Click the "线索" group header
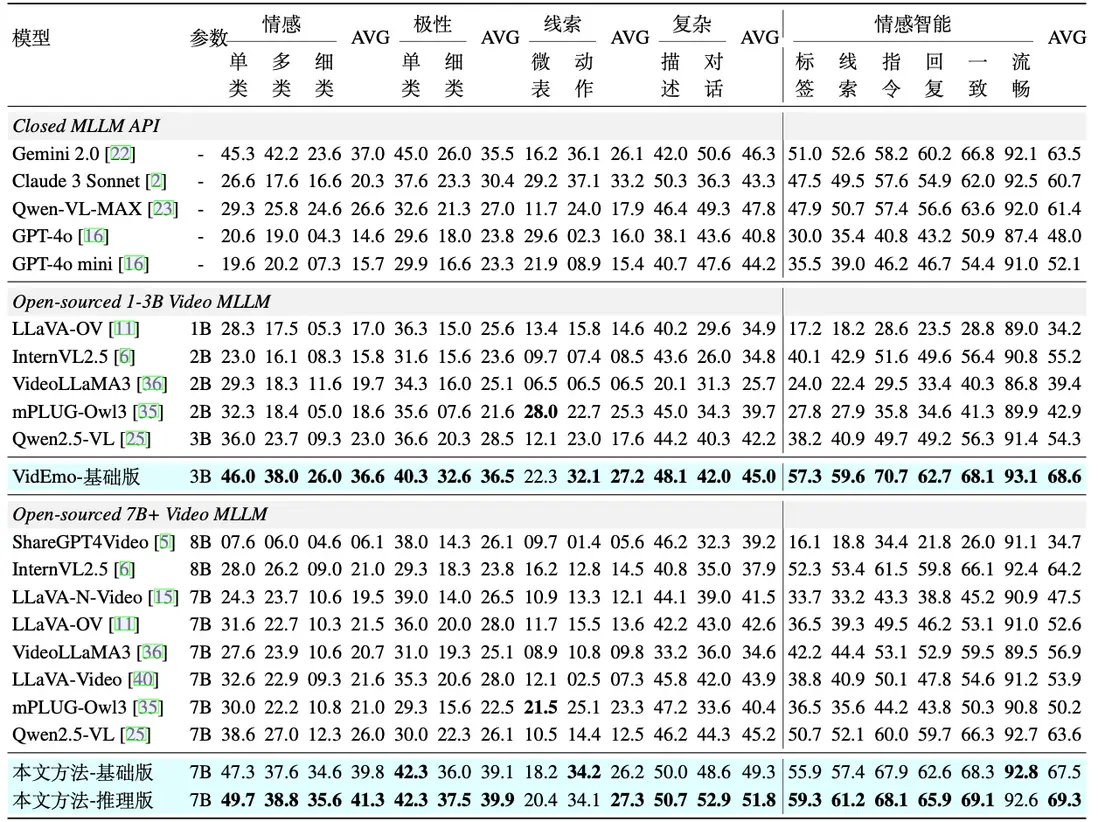Screen dimensions: 1098x822 point(562,24)
